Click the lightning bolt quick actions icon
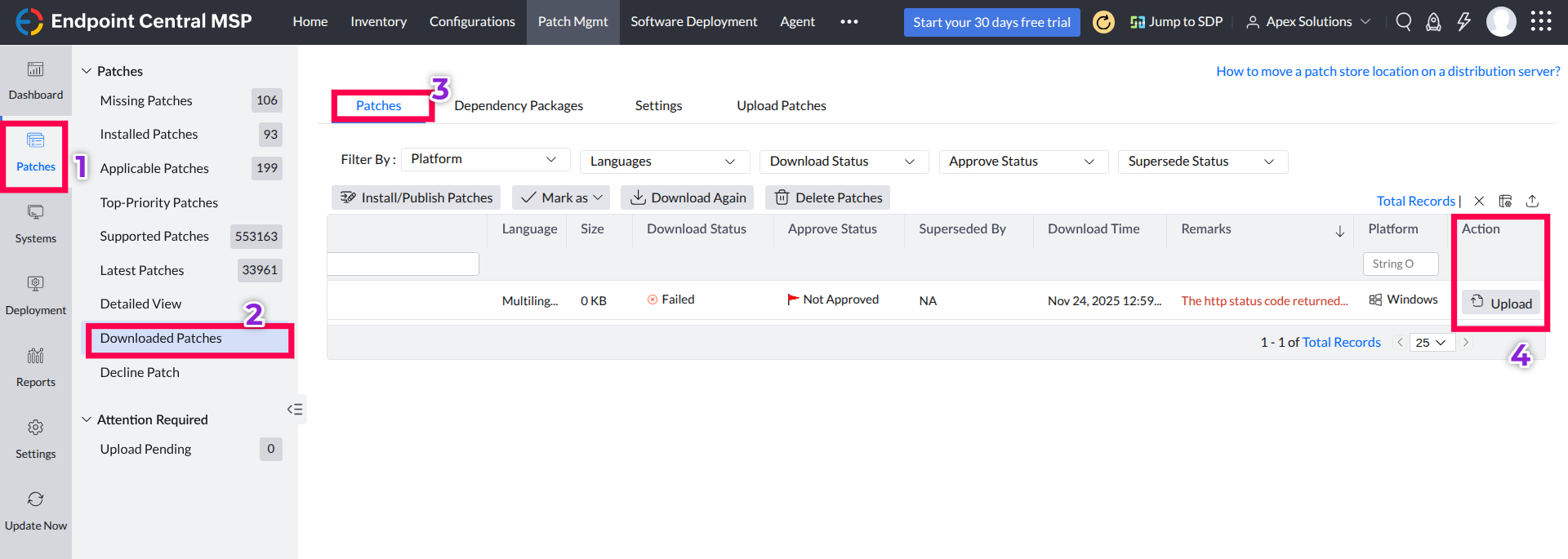The height and width of the screenshot is (559, 1568). (x=1463, y=22)
